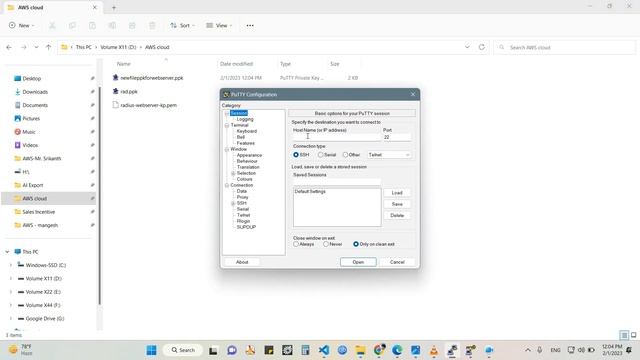Click the Delete trash icon in Explorer toolbar
This screenshot has height=360, width=640.
(x=152, y=25)
